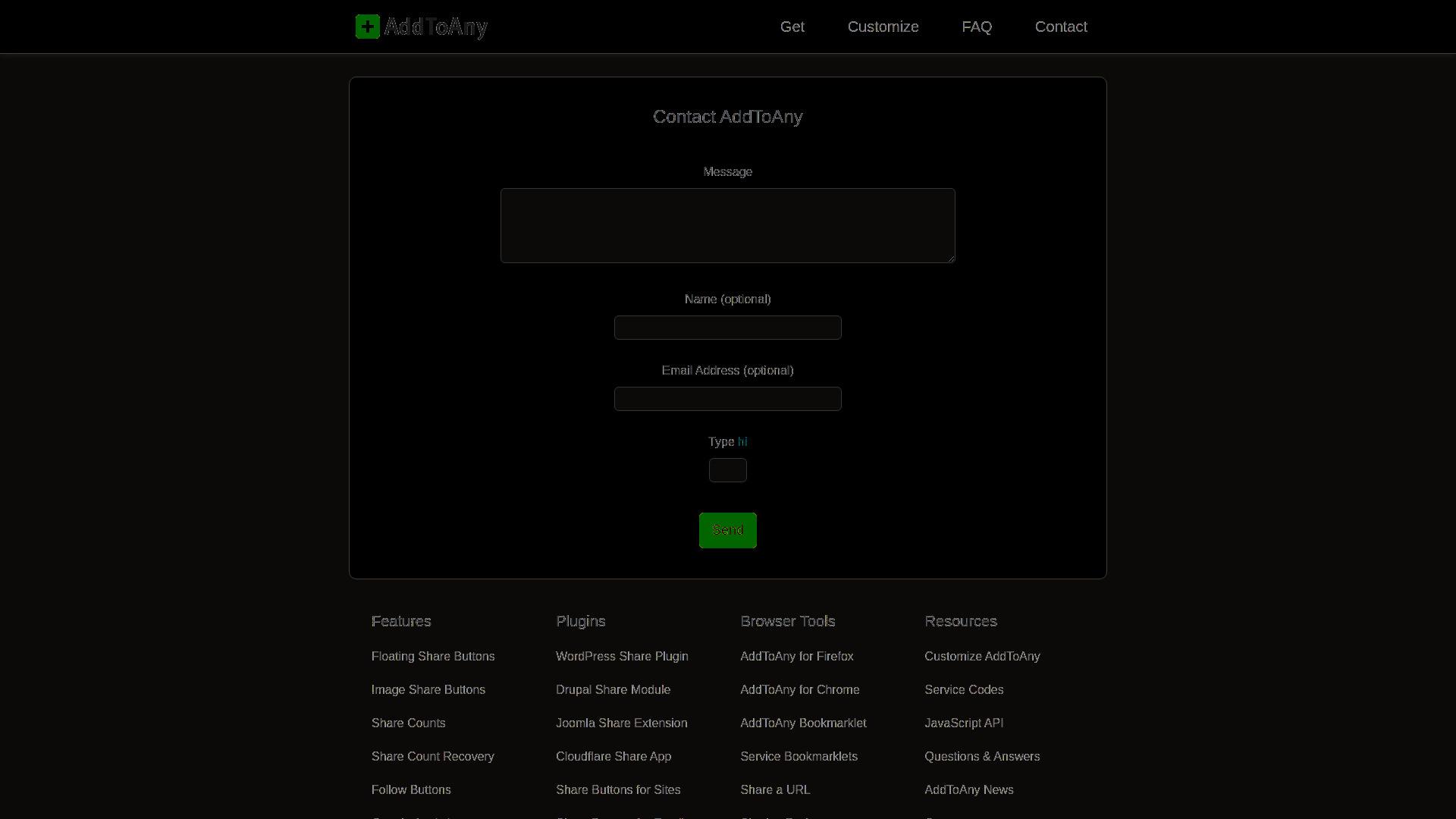Open Share Buttons for Sites link
Viewport: 1456px width, 819px height.
(618, 790)
